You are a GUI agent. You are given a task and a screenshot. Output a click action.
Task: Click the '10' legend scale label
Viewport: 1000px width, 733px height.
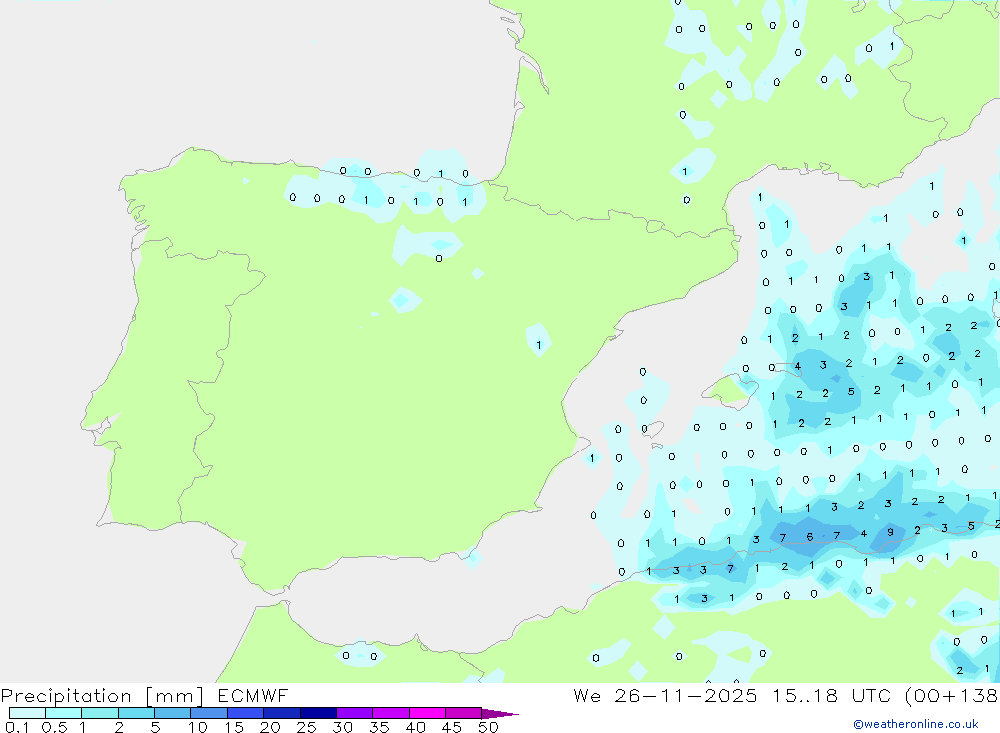pyautogui.click(x=197, y=727)
